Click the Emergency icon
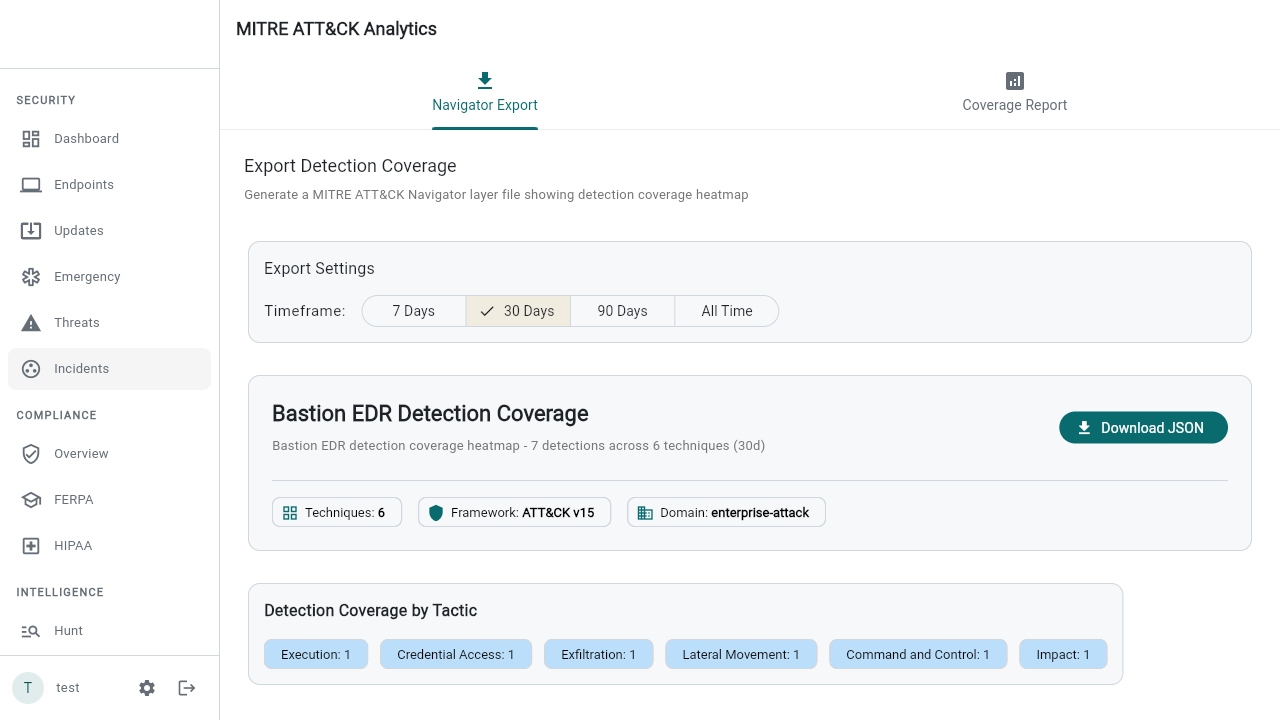Viewport: 1280px width, 720px height. pos(31,276)
